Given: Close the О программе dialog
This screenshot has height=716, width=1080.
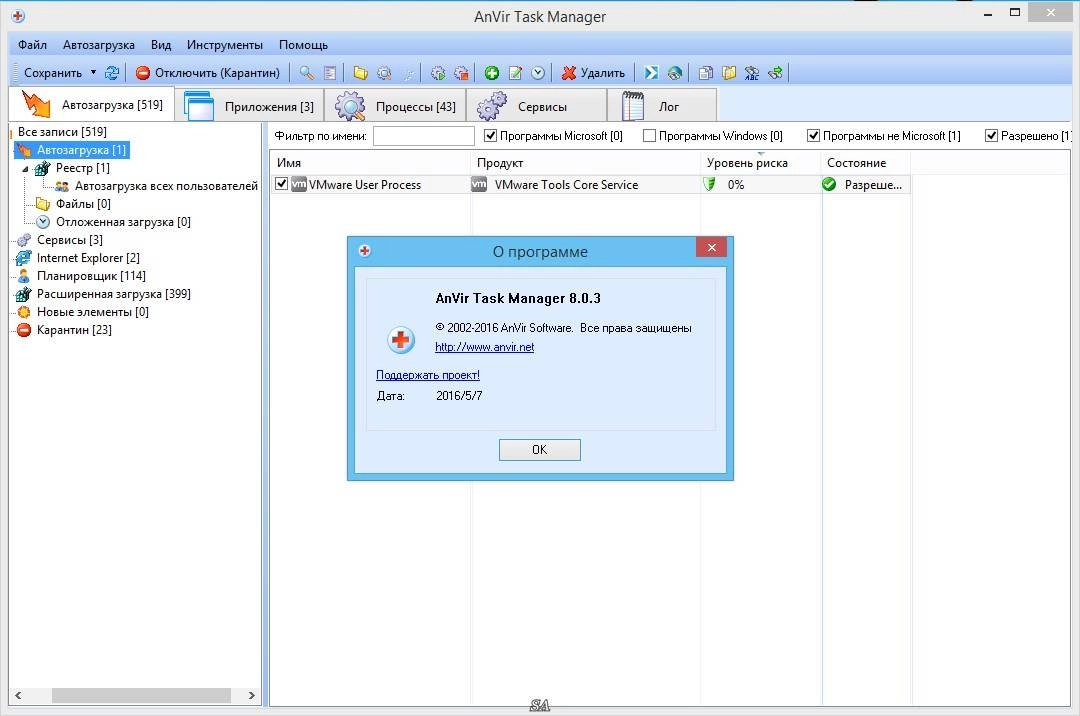Looking at the screenshot, I should tap(712, 247).
